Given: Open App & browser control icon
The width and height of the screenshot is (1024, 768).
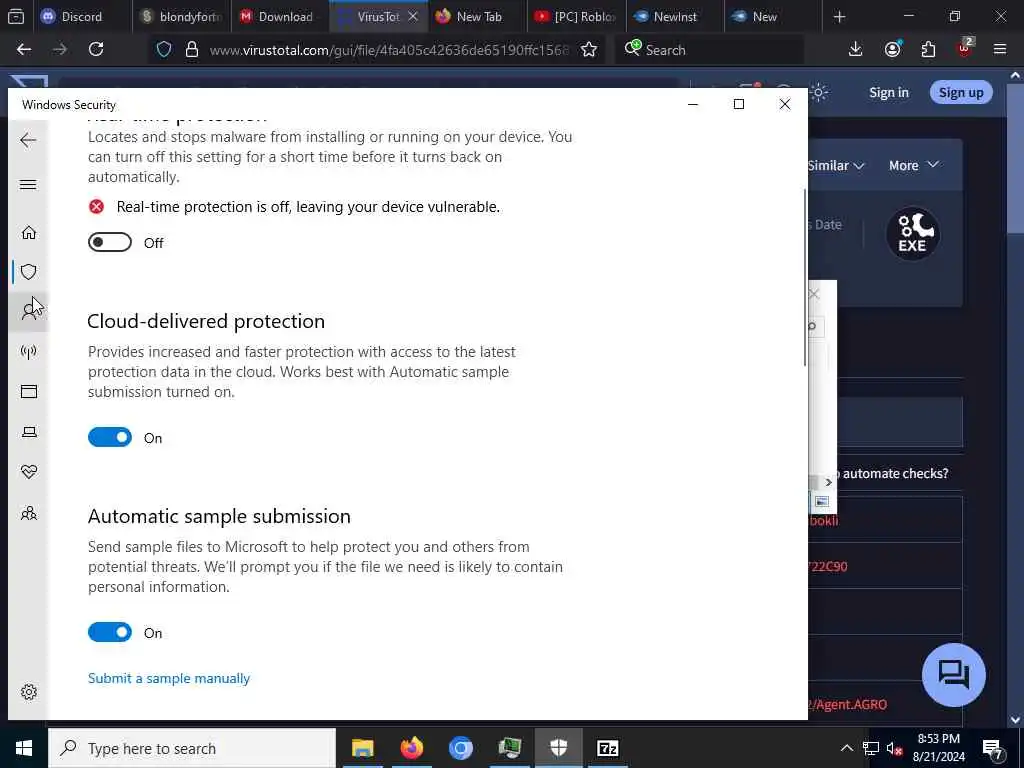Looking at the screenshot, I should point(29,392).
